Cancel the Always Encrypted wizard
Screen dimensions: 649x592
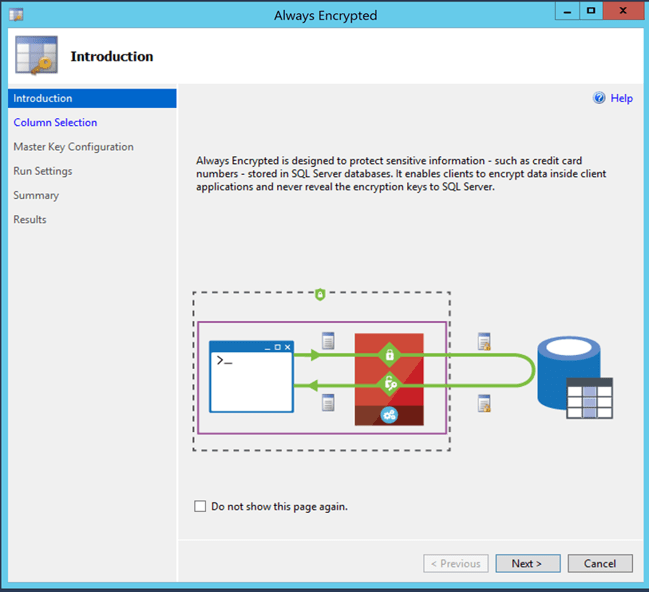pyautogui.click(x=599, y=563)
